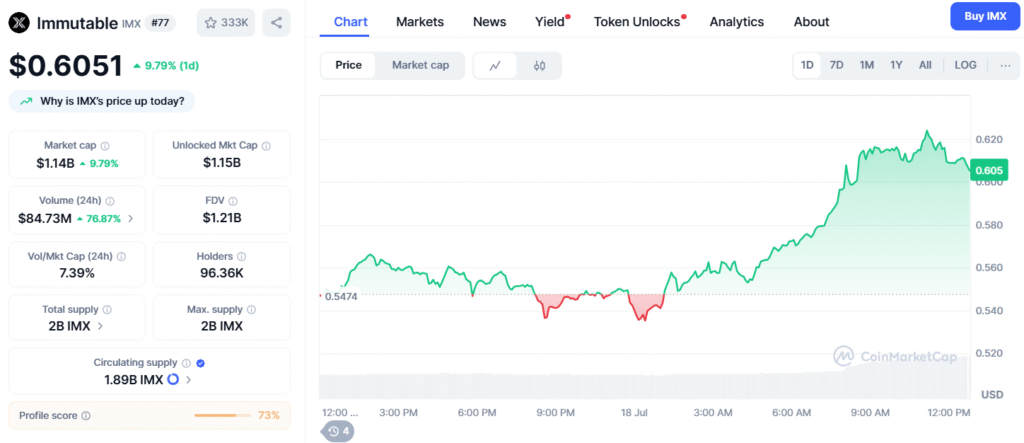This screenshot has height=443, width=1024.
Task: Open the About tab
Action: pos(812,22)
